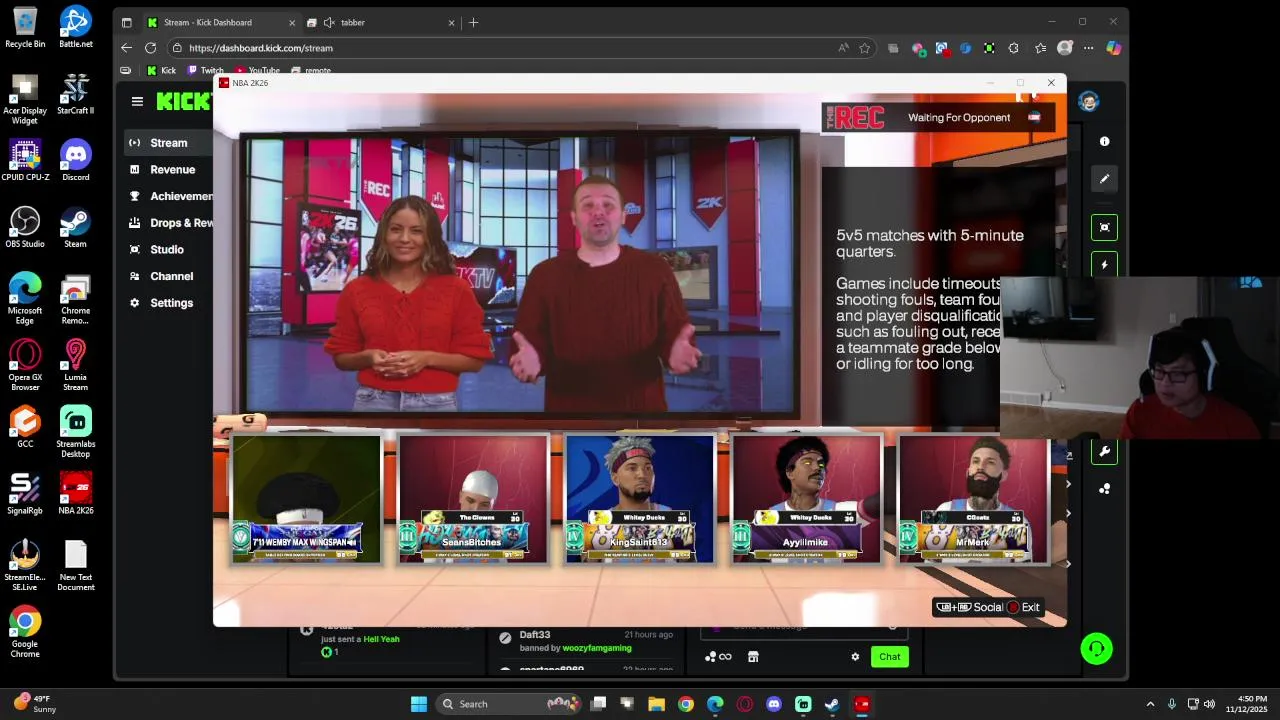This screenshot has height=720, width=1280.
Task: Open Discord desktop icon
Action: point(75,161)
